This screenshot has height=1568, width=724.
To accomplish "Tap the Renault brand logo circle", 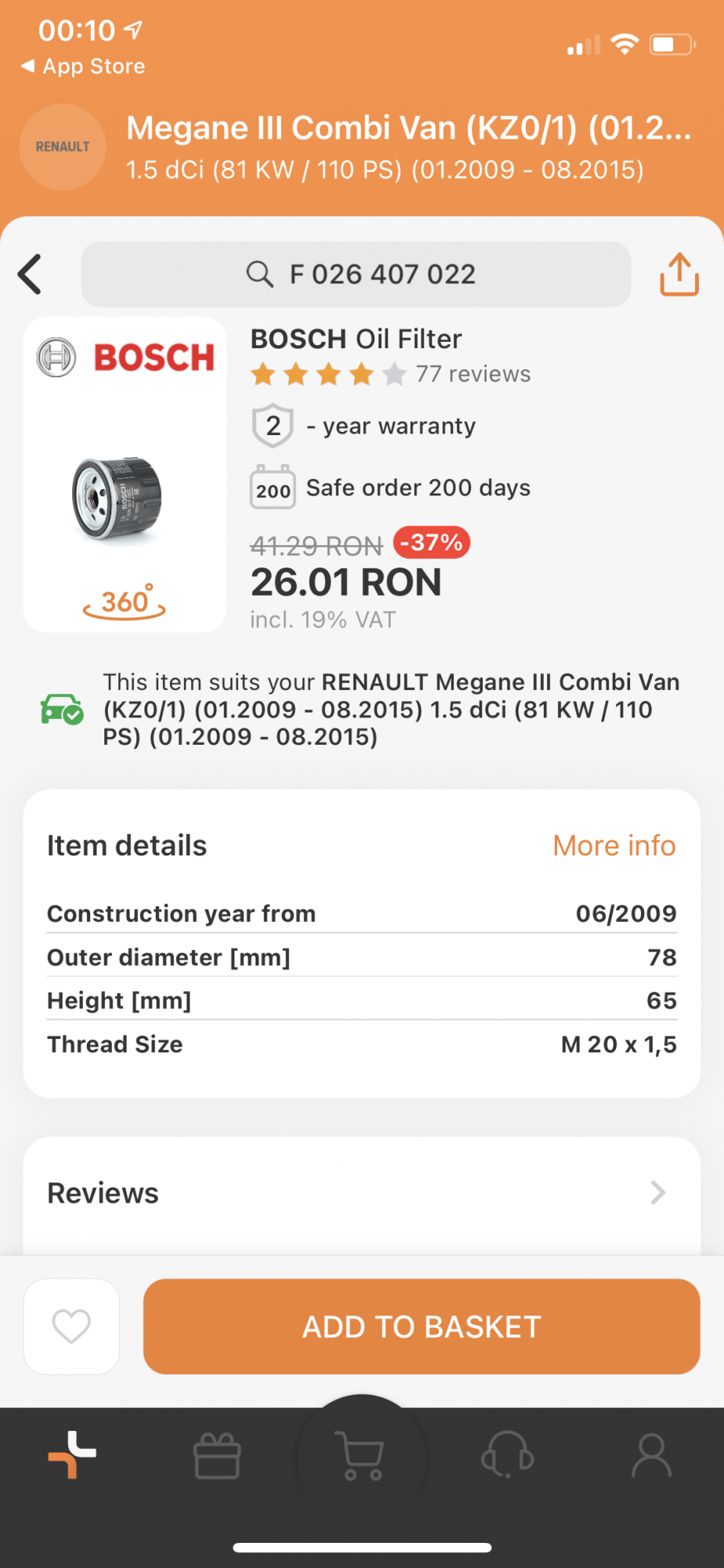I will point(63,147).
